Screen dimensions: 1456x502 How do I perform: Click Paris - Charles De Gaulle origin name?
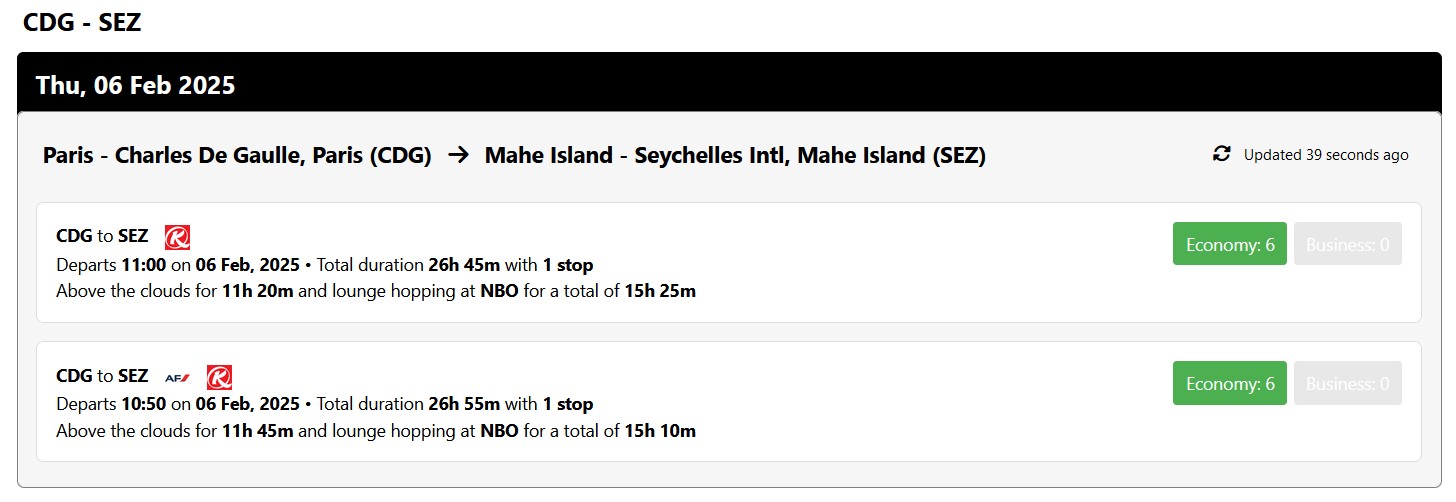coord(237,155)
